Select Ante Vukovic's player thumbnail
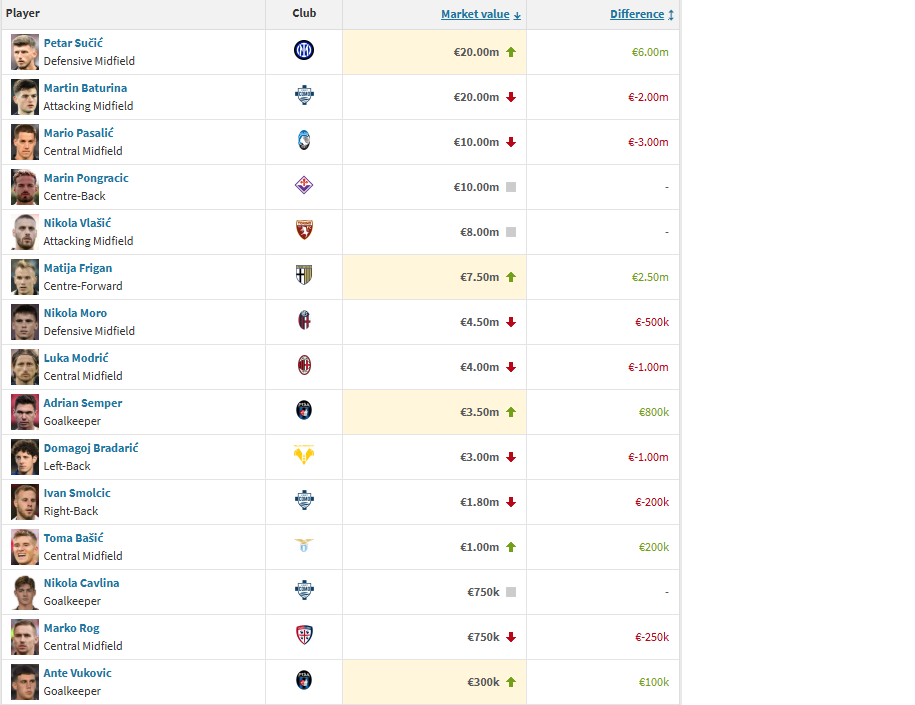The height and width of the screenshot is (705, 915). pyautogui.click(x=25, y=682)
